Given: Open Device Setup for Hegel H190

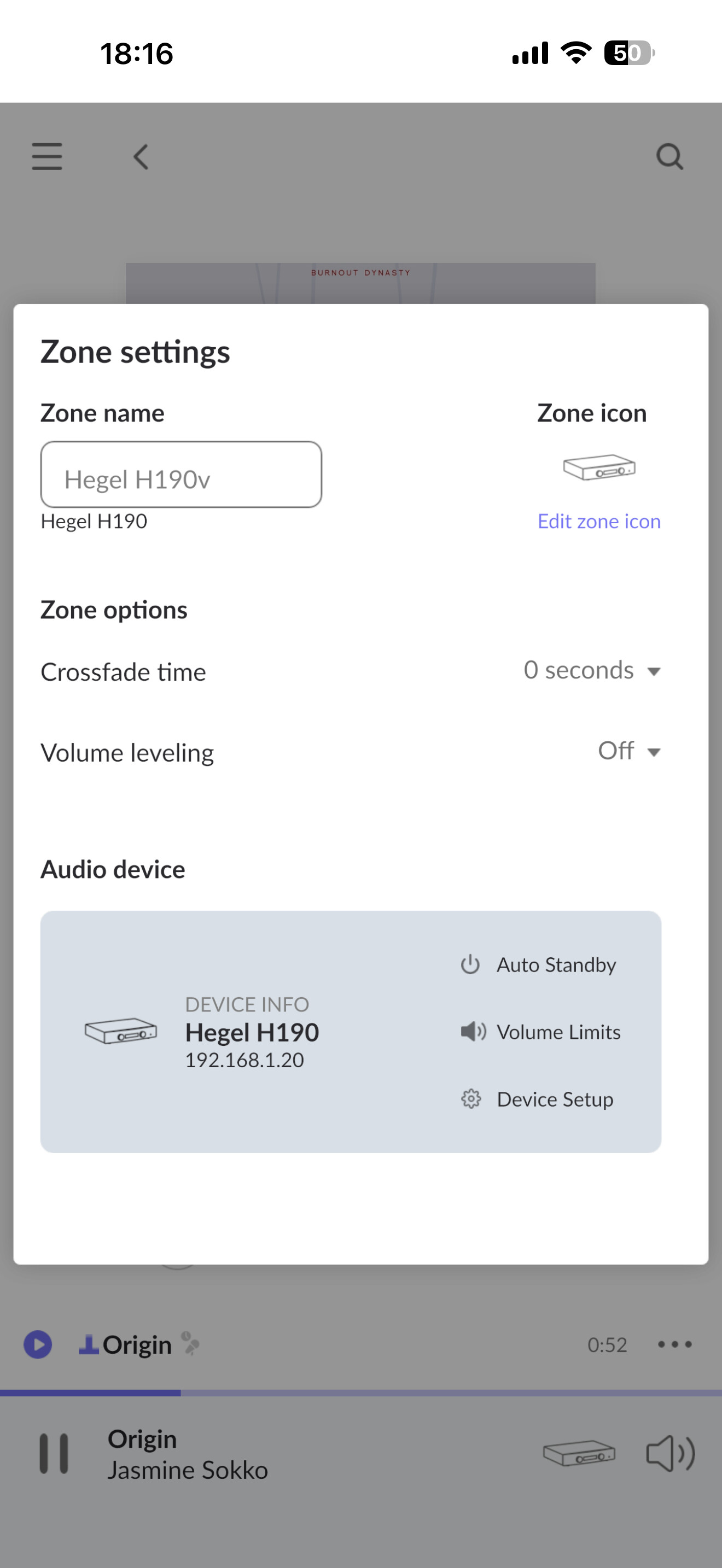Looking at the screenshot, I should pos(555,1099).
